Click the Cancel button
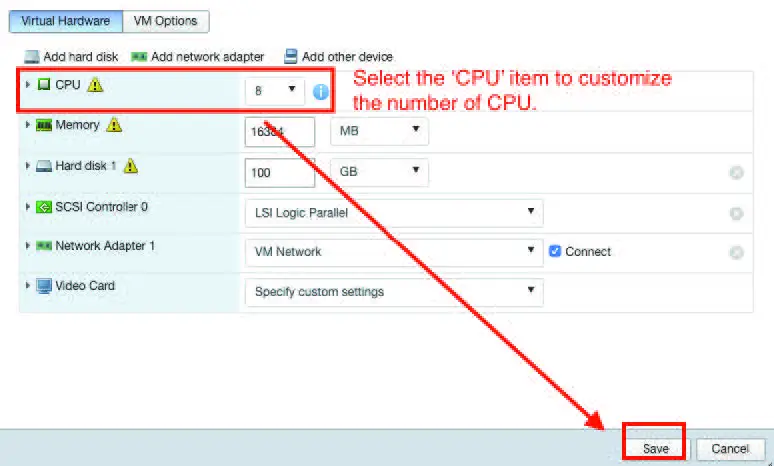The height and width of the screenshot is (466, 774). (x=730, y=449)
